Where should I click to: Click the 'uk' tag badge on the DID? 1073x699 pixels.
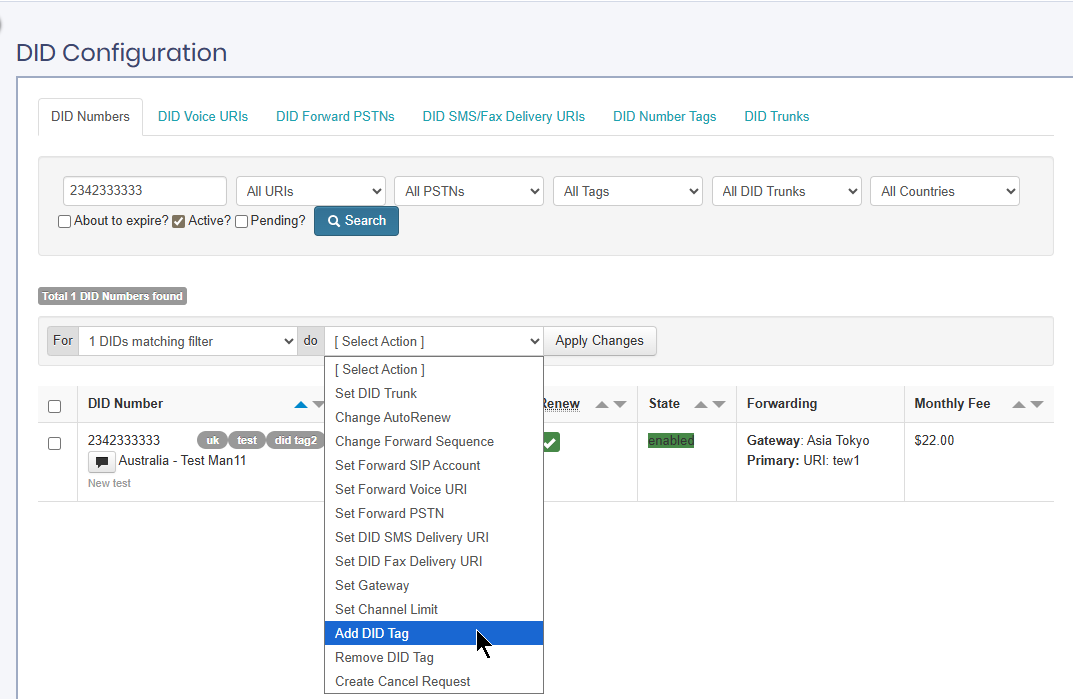click(213, 440)
